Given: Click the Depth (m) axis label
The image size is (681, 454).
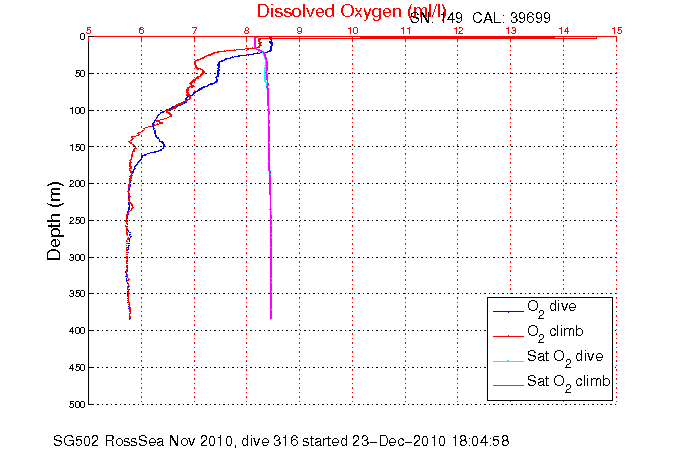Looking at the screenshot, I should tap(55, 221).
